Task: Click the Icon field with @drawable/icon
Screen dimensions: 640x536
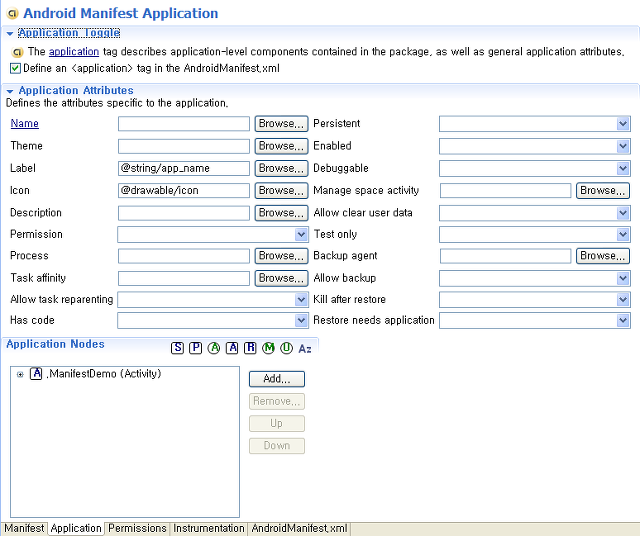Action: (184, 191)
